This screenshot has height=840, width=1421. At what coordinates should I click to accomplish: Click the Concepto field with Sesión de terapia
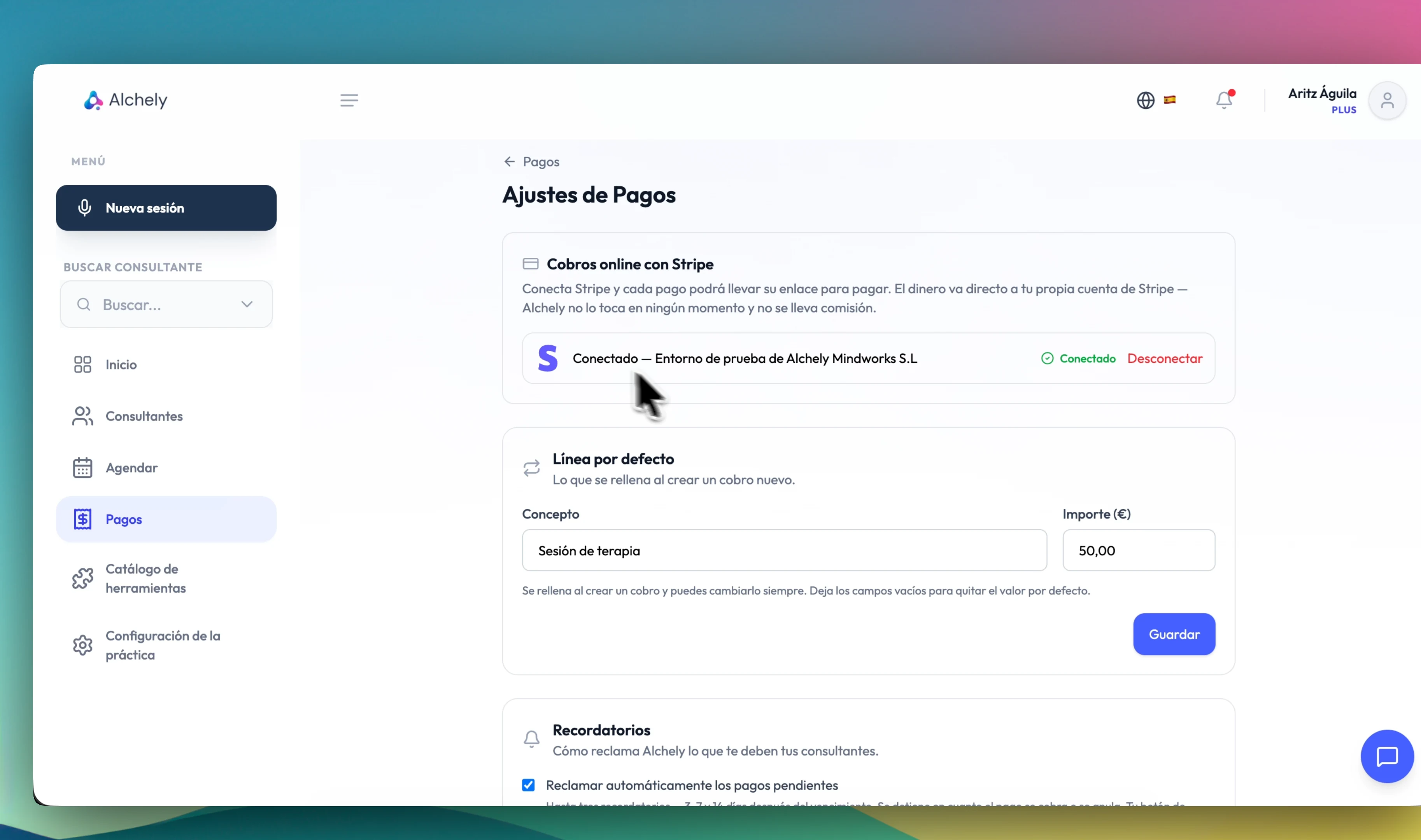point(784,551)
